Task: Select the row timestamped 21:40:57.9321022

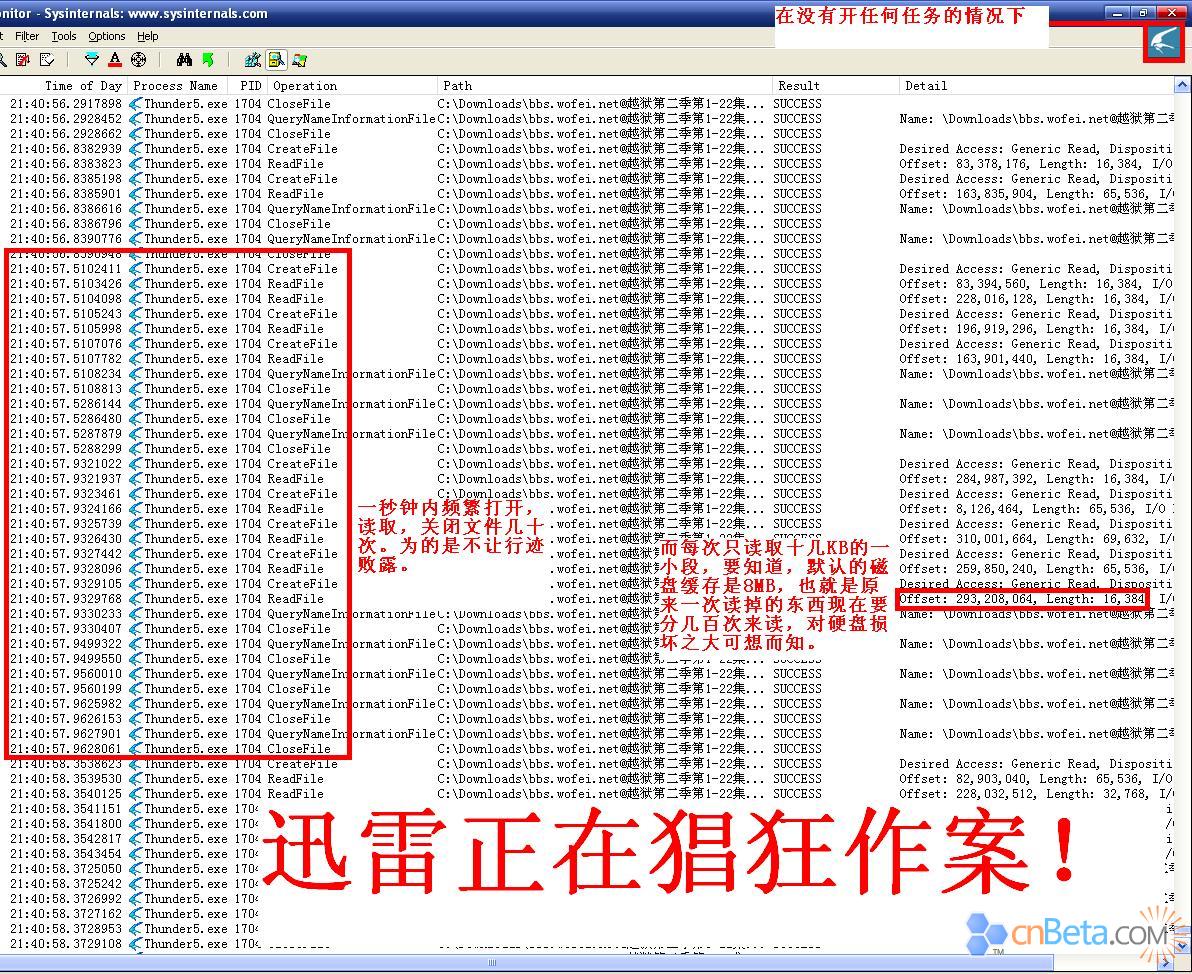Action: (587, 464)
